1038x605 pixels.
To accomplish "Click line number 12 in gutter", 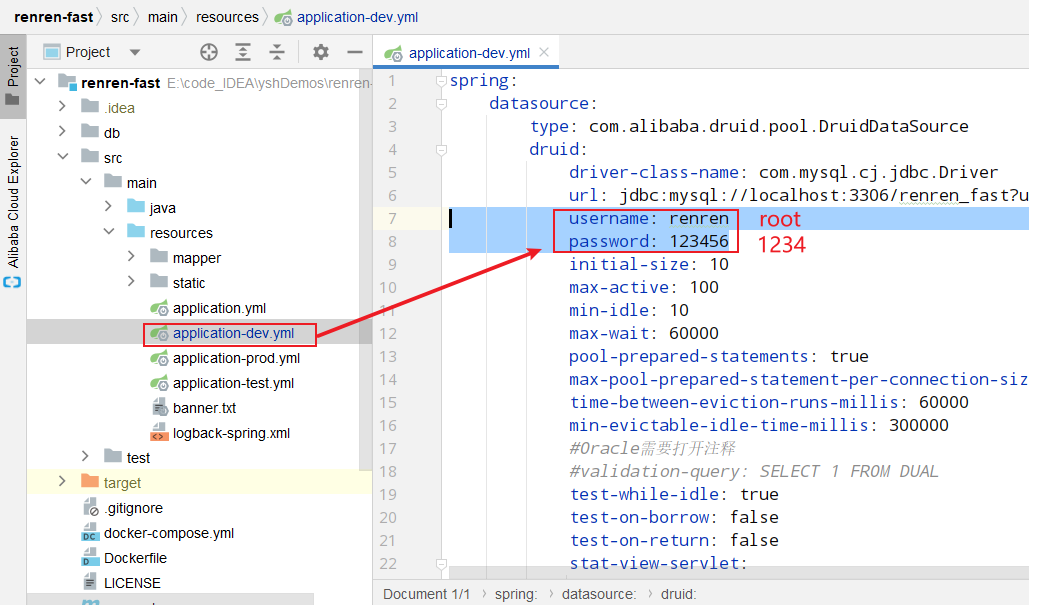I will (x=389, y=334).
